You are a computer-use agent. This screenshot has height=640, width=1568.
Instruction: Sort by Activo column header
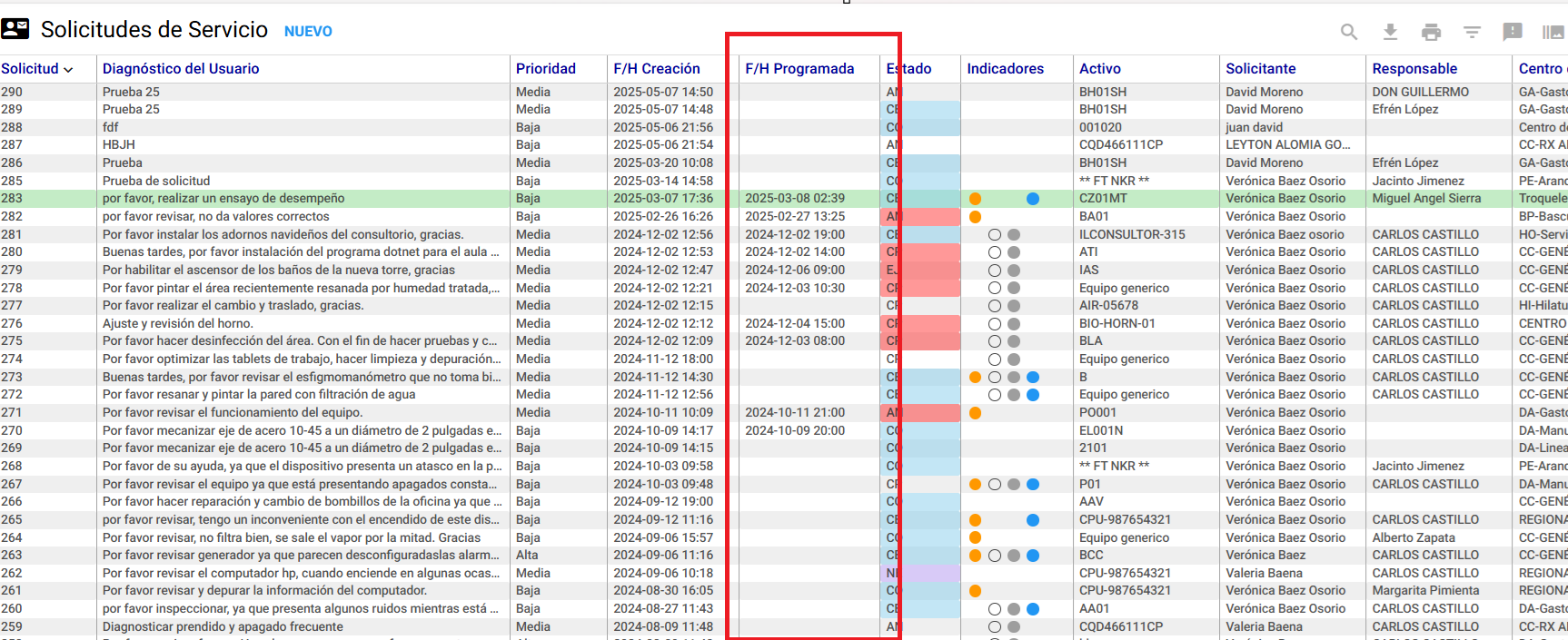tap(1100, 69)
